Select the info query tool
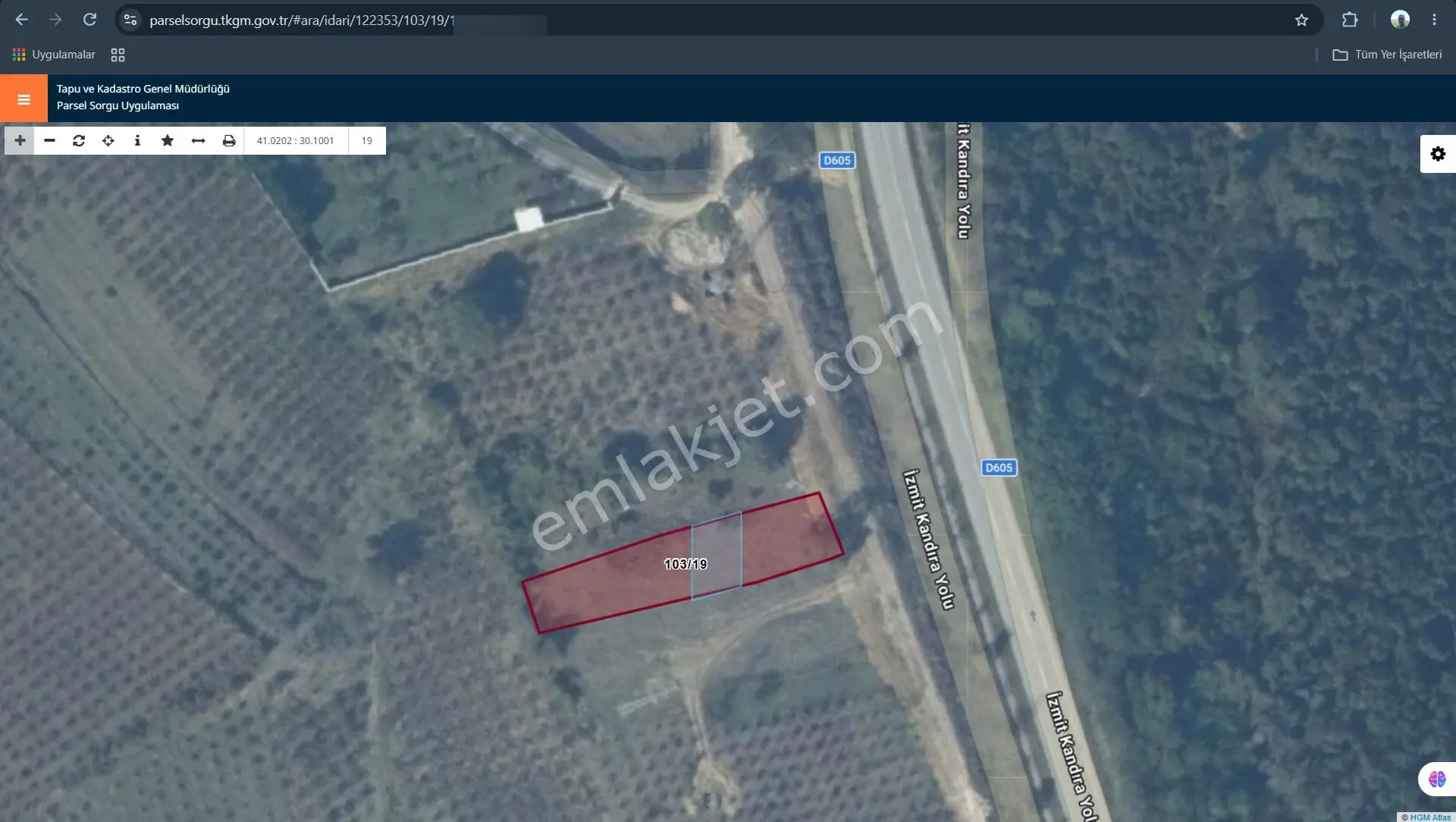The width and height of the screenshot is (1456, 822). point(137,140)
